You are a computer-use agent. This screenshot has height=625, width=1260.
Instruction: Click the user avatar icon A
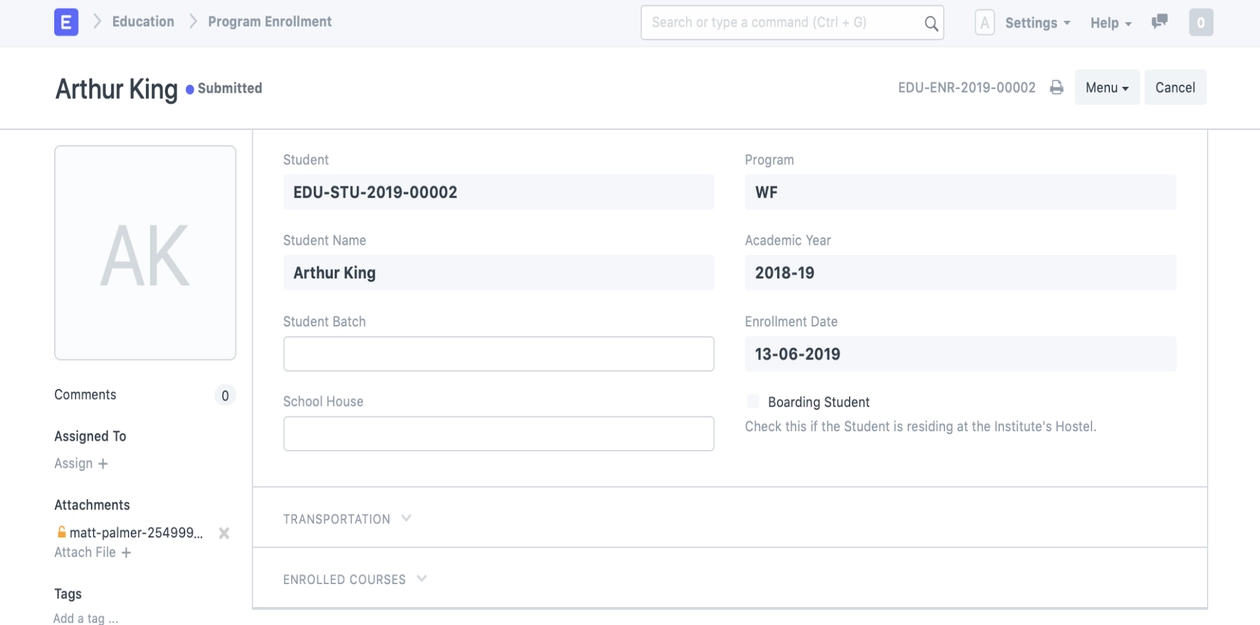click(984, 22)
